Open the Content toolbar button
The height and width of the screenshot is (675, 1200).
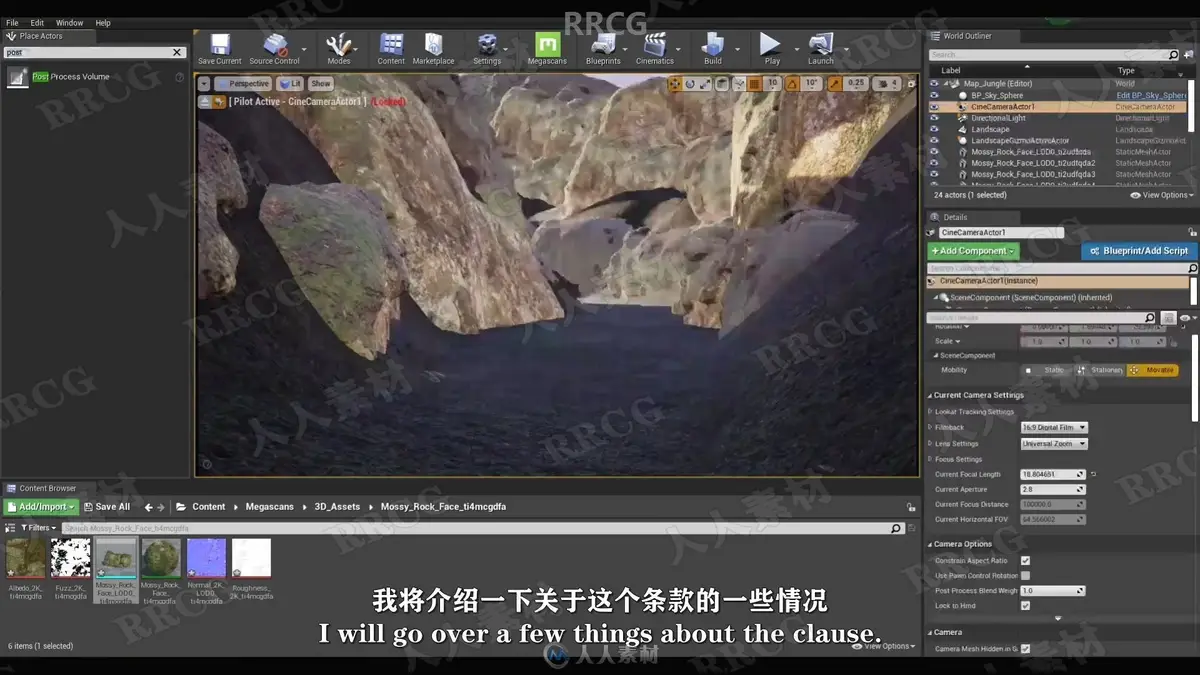click(392, 48)
